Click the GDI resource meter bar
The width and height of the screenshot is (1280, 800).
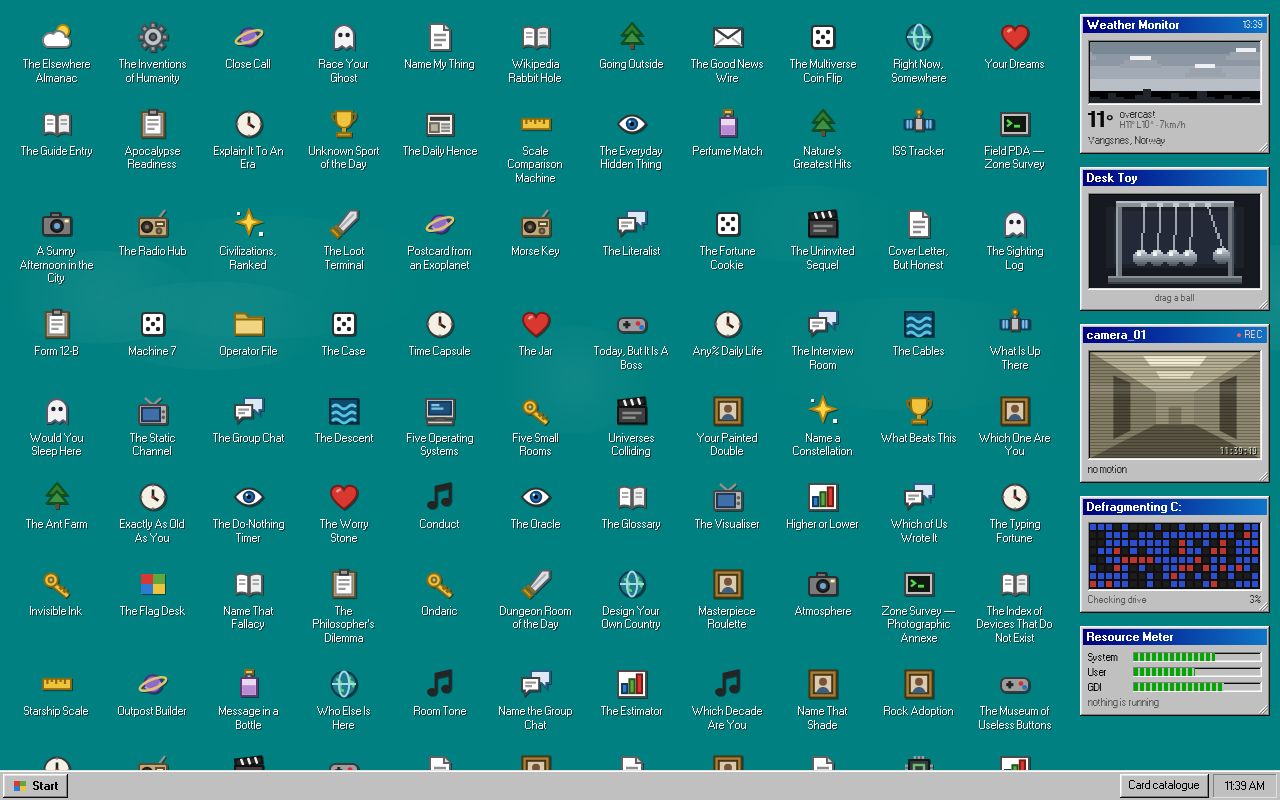1196,687
